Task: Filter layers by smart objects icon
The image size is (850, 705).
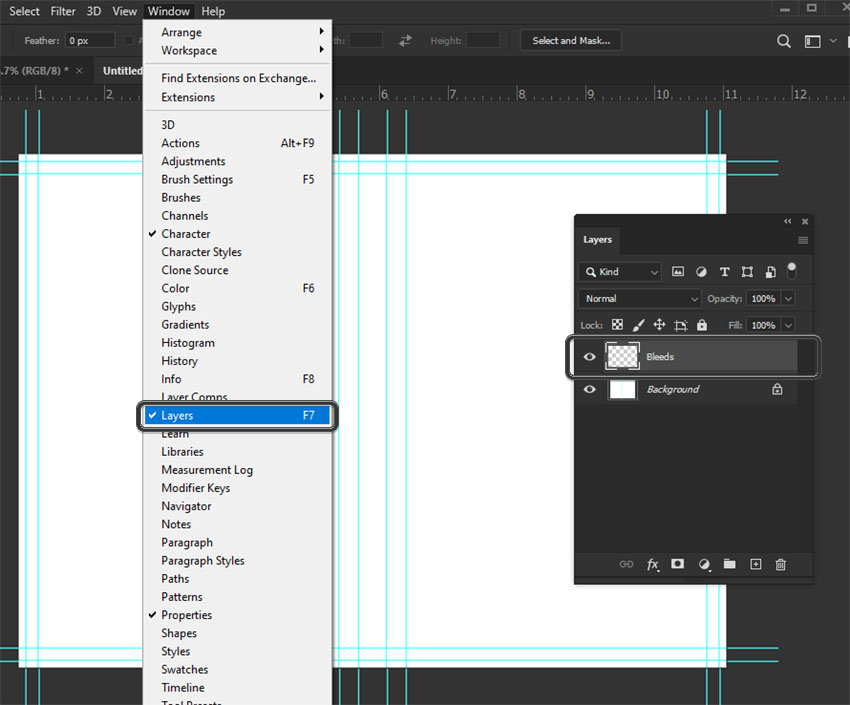Action: click(770, 271)
